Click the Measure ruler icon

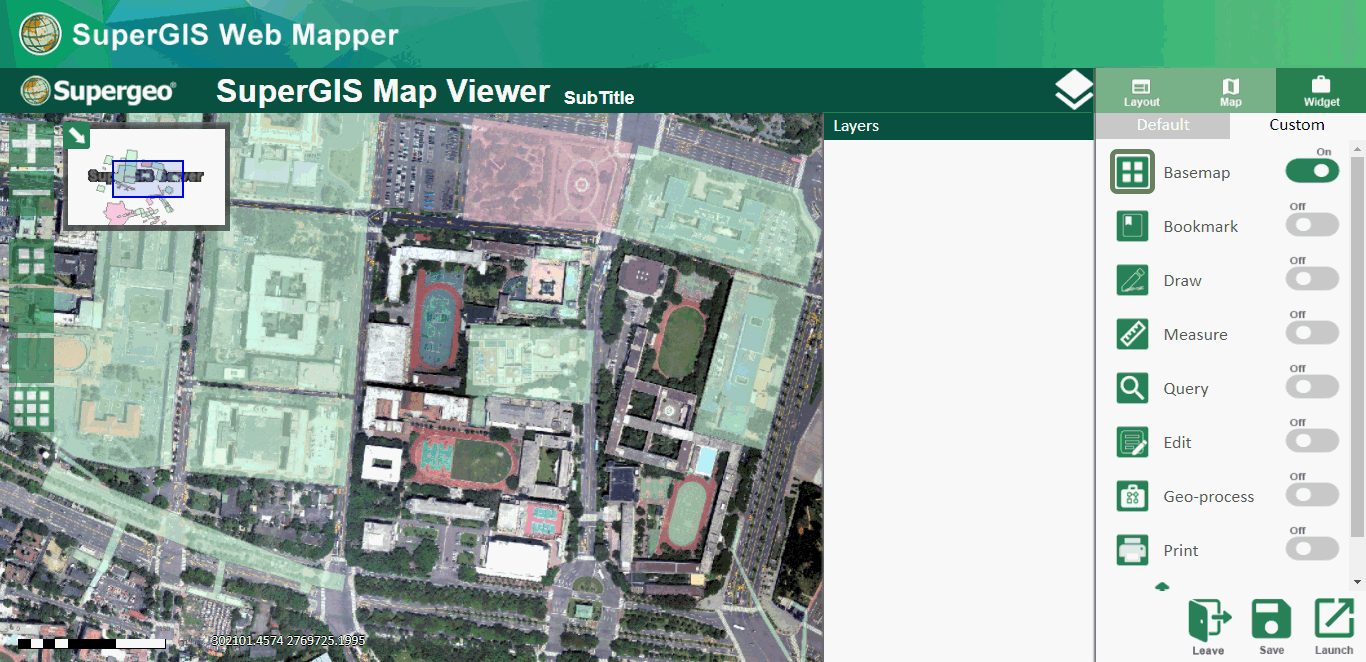1132,334
